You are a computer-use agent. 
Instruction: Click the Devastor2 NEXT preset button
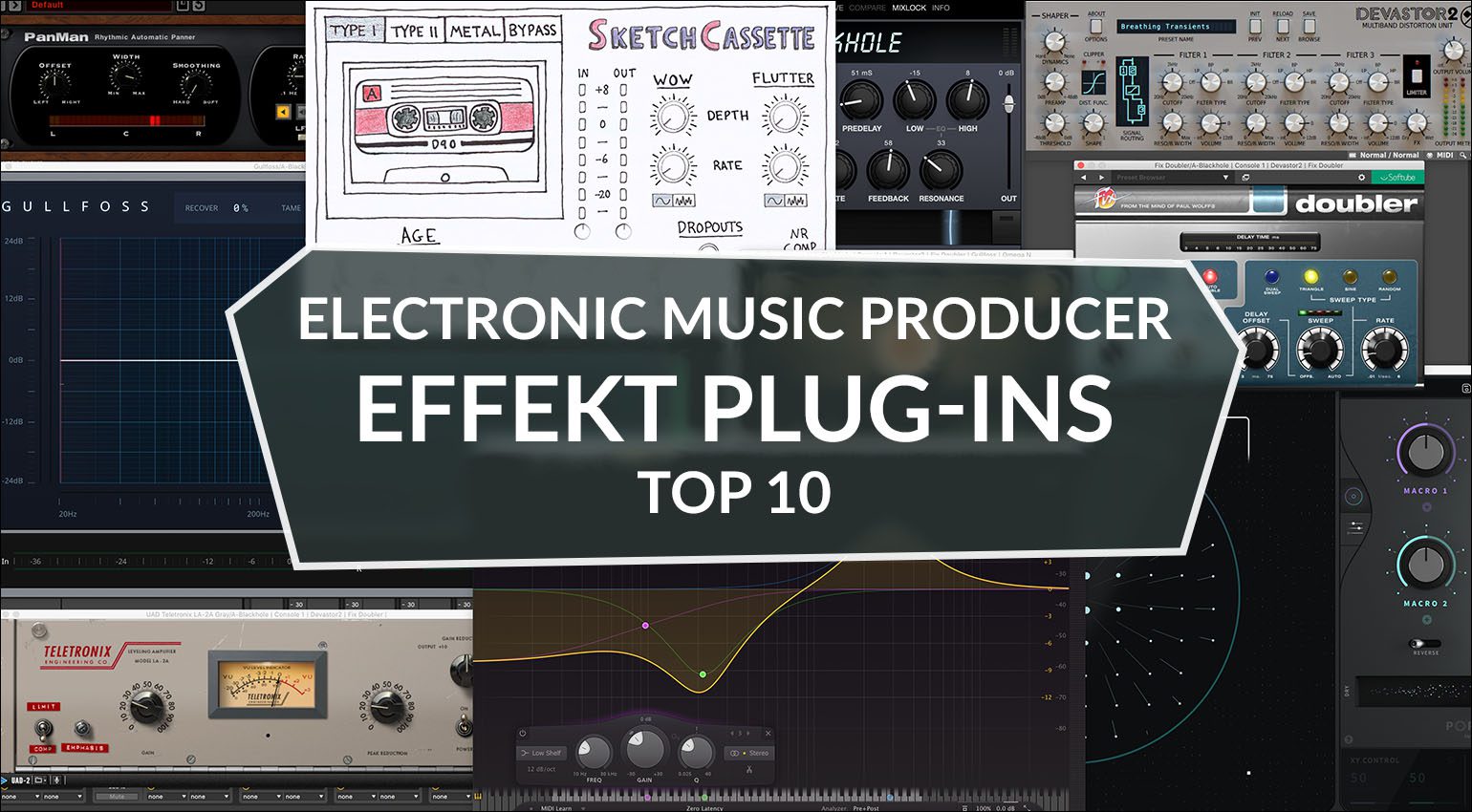click(x=1282, y=28)
